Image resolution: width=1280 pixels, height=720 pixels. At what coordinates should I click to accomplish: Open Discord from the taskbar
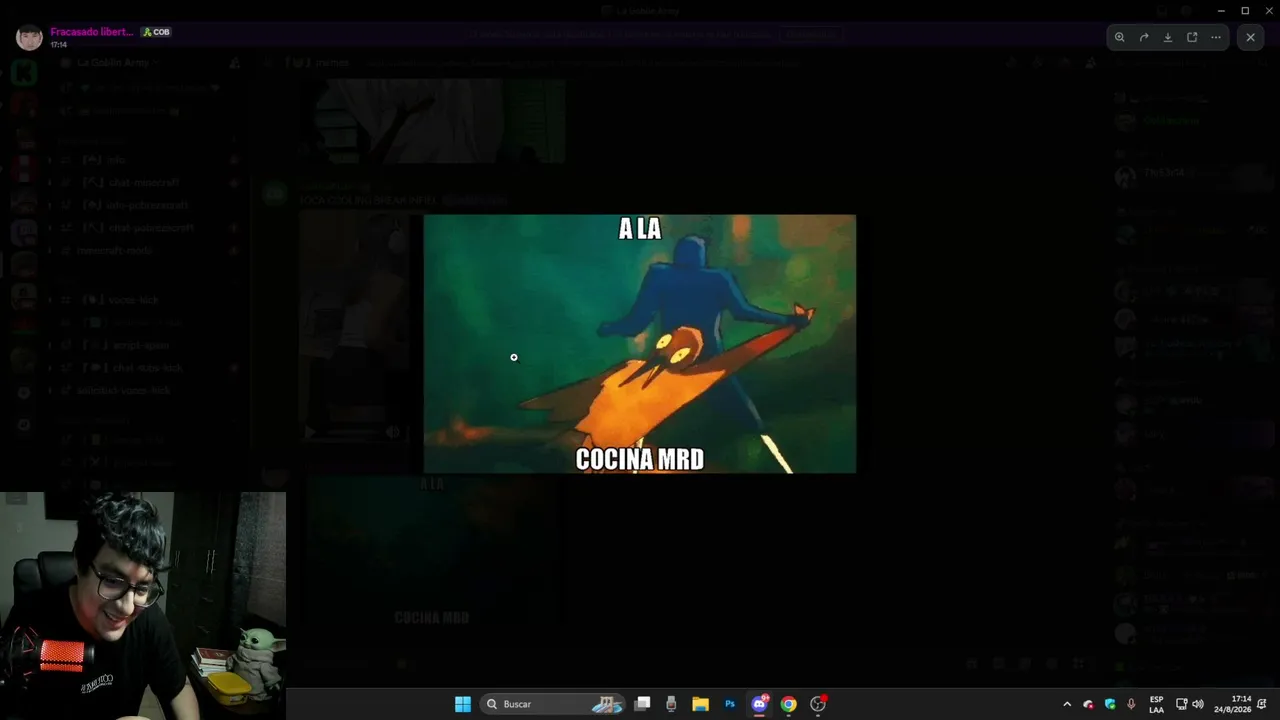759,704
